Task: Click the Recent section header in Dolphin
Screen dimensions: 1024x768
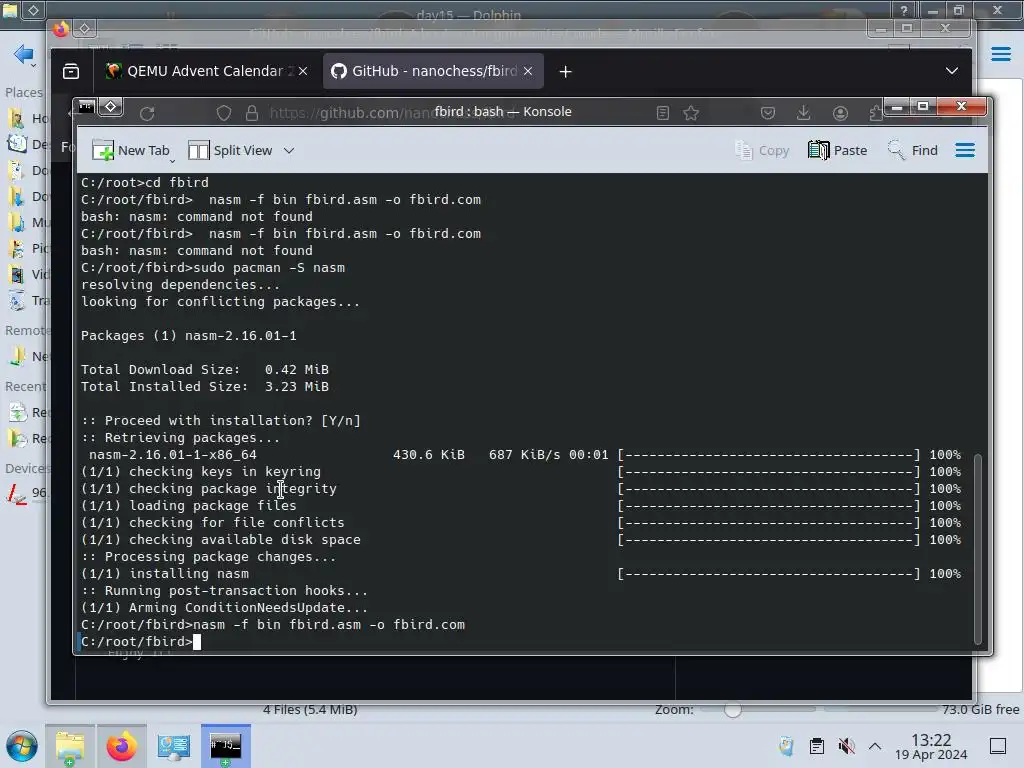Action: coord(25,387)
